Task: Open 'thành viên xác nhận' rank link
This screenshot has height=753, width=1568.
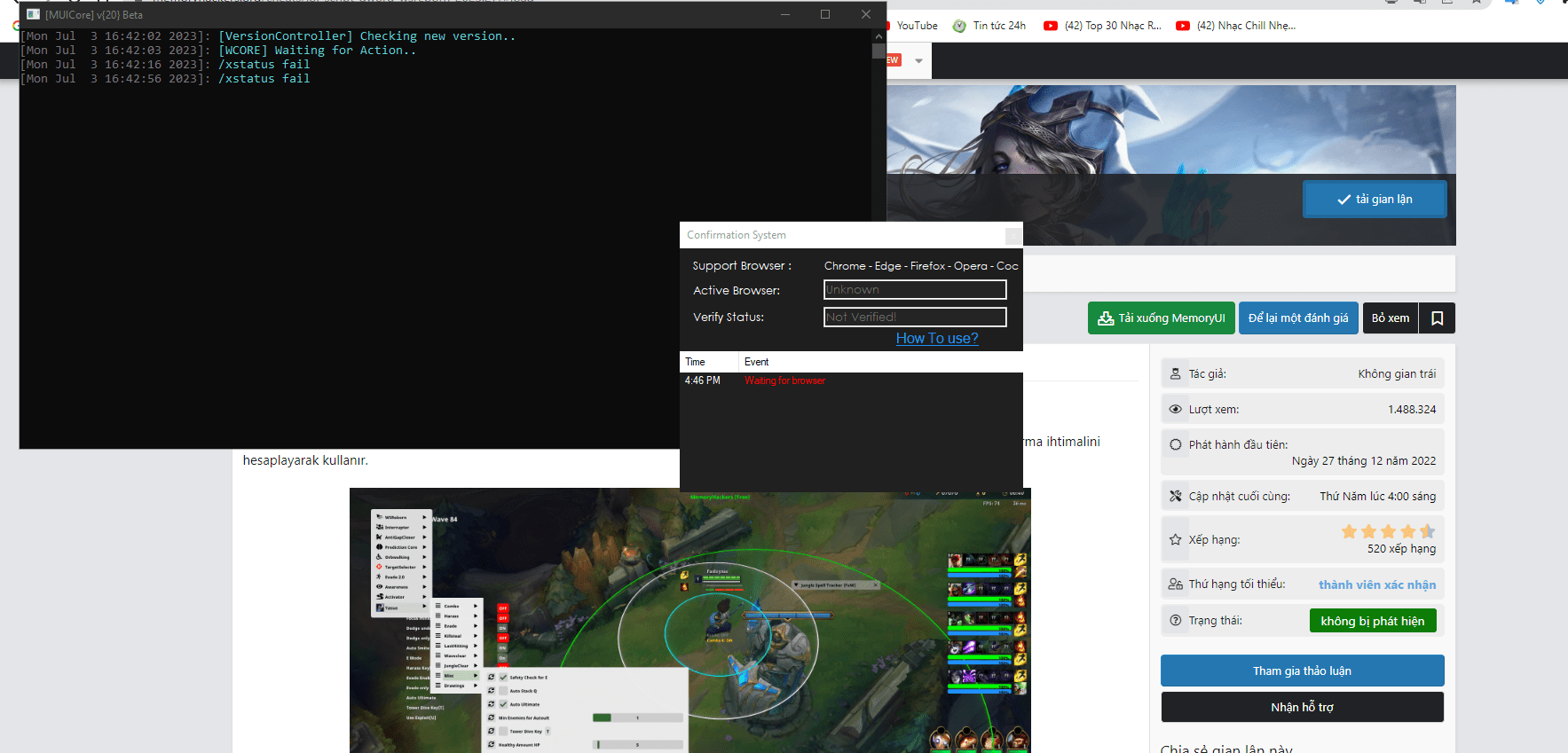Action: 1377,584
